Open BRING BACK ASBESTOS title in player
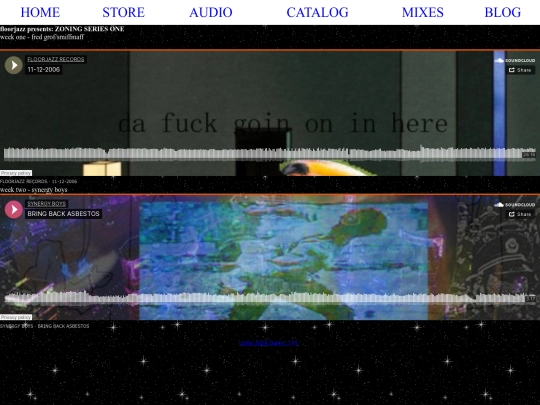The image size is (540, 405). pyautogui.click(x=63, y=214)
